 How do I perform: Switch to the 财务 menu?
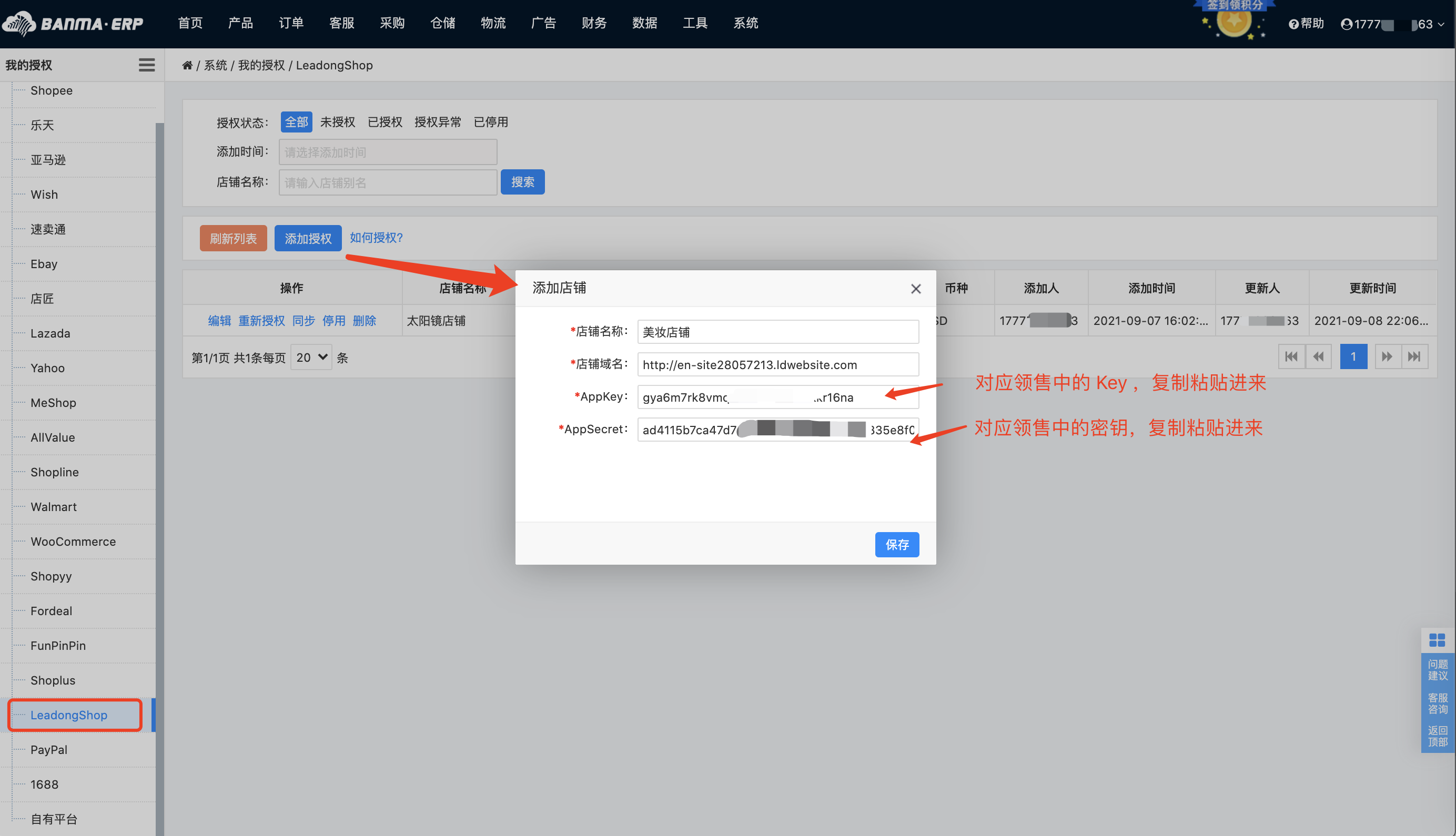tap(594, 23)
